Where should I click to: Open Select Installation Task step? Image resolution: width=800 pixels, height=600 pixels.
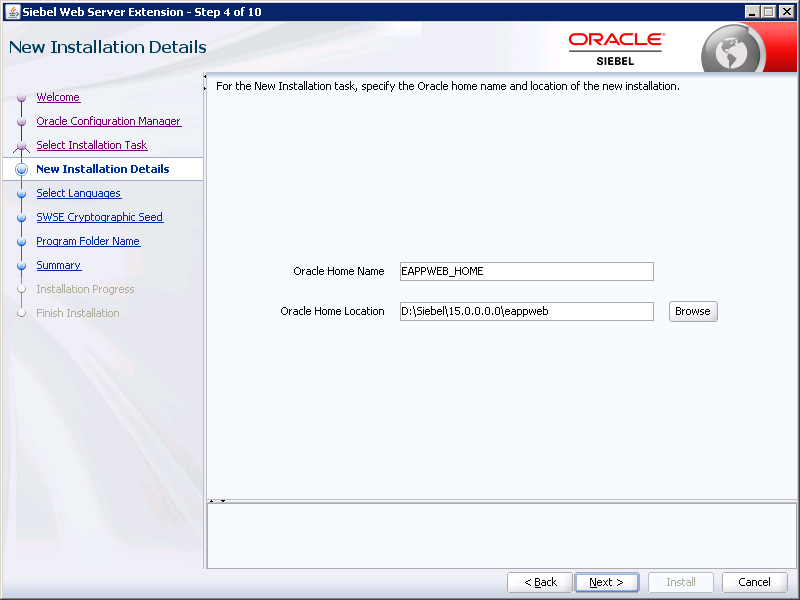click(x=92, y=145)
